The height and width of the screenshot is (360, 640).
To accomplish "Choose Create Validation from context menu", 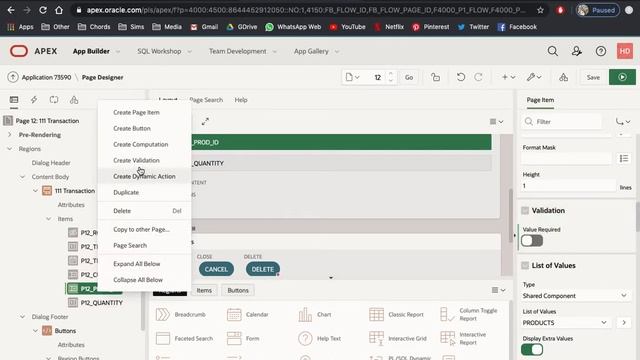I will [144, 160].
